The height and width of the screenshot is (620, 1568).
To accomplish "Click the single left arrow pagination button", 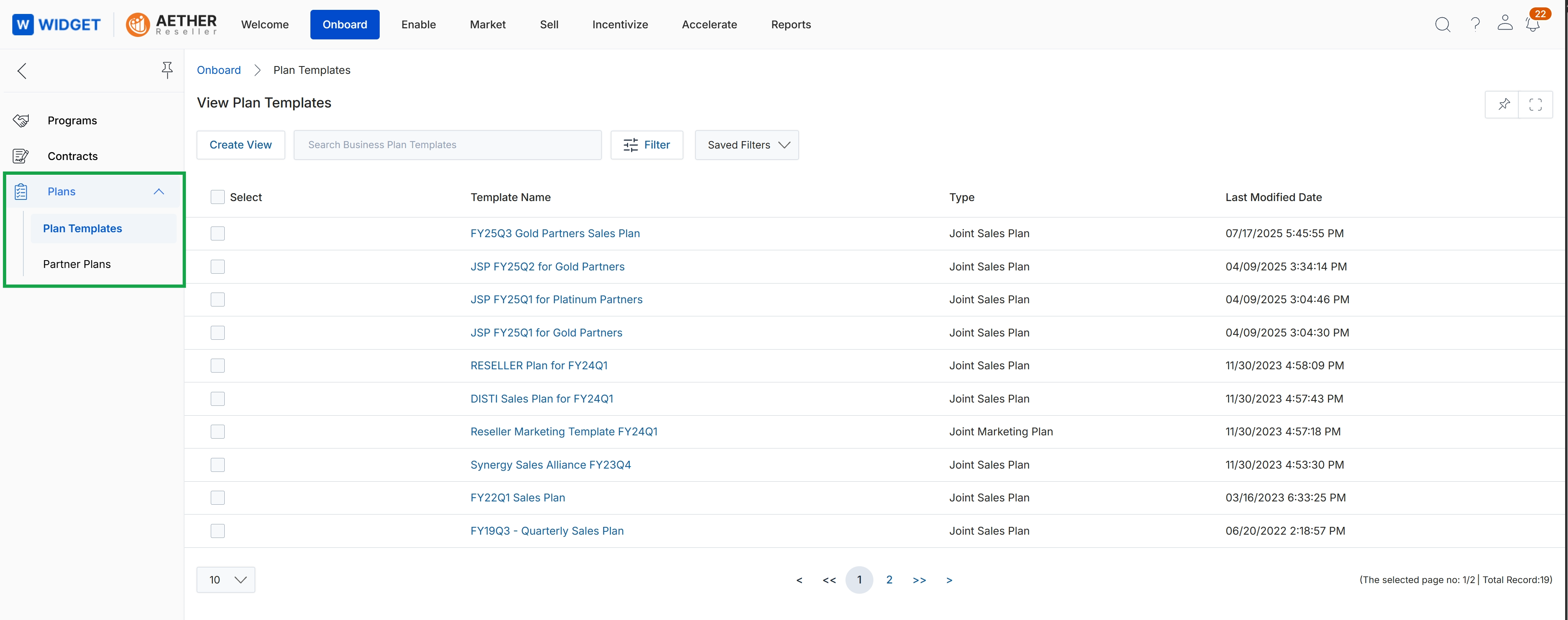I will (799, 580).
